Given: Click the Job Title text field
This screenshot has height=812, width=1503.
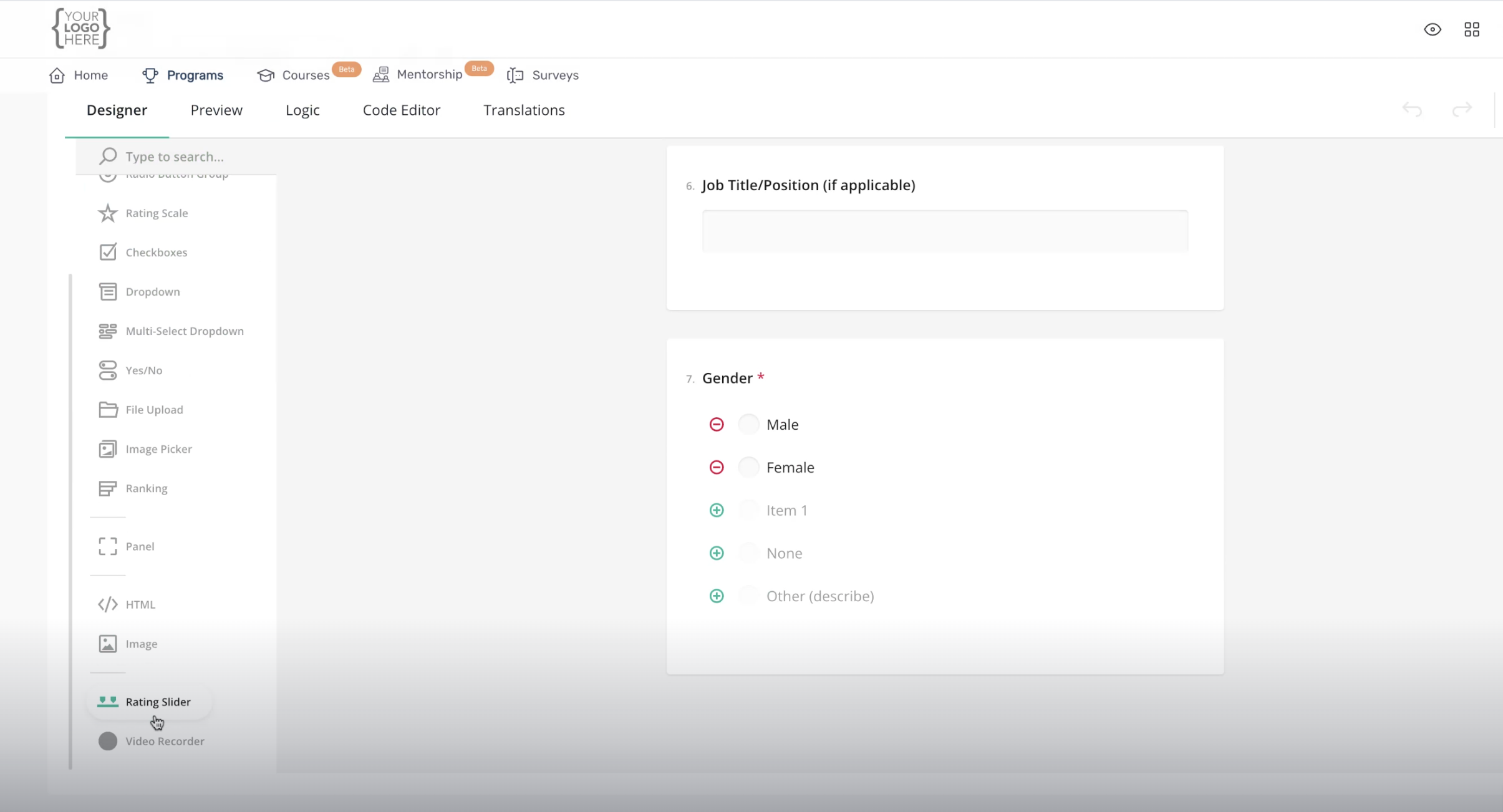Looking at the screenshot, I should (x=945, y=231).
